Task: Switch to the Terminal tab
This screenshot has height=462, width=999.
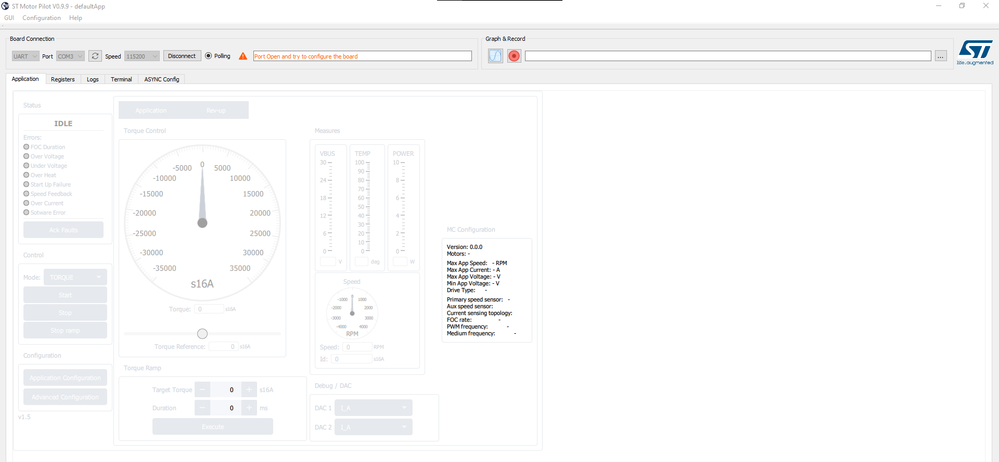Action: (121, 80)
